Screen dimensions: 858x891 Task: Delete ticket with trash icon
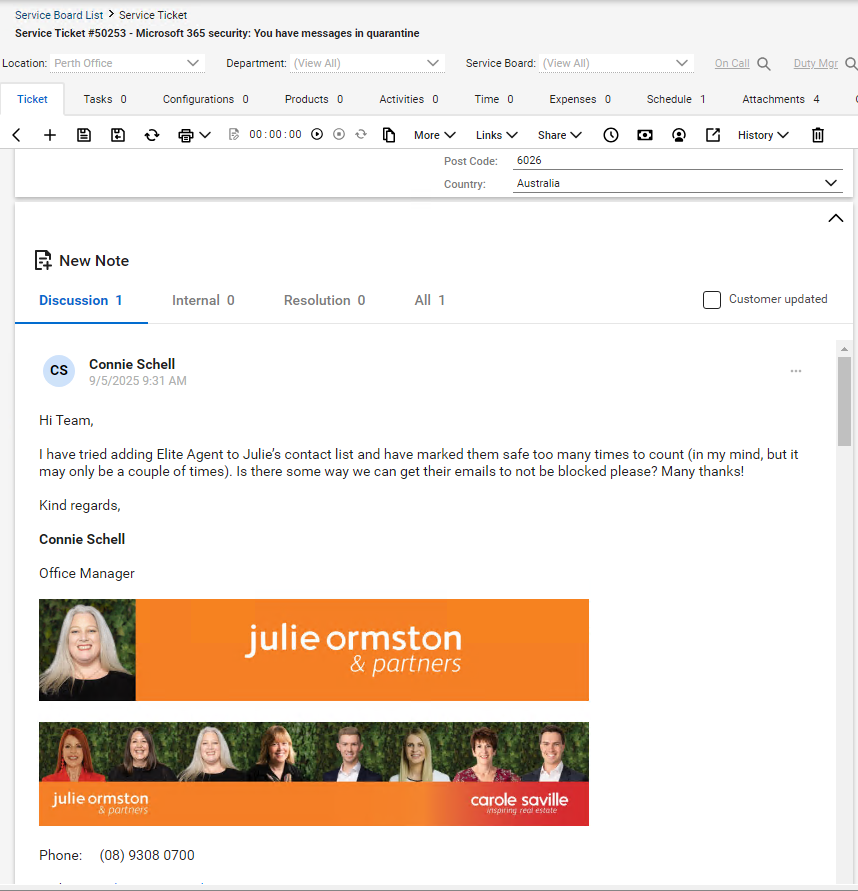click(818, 135)
